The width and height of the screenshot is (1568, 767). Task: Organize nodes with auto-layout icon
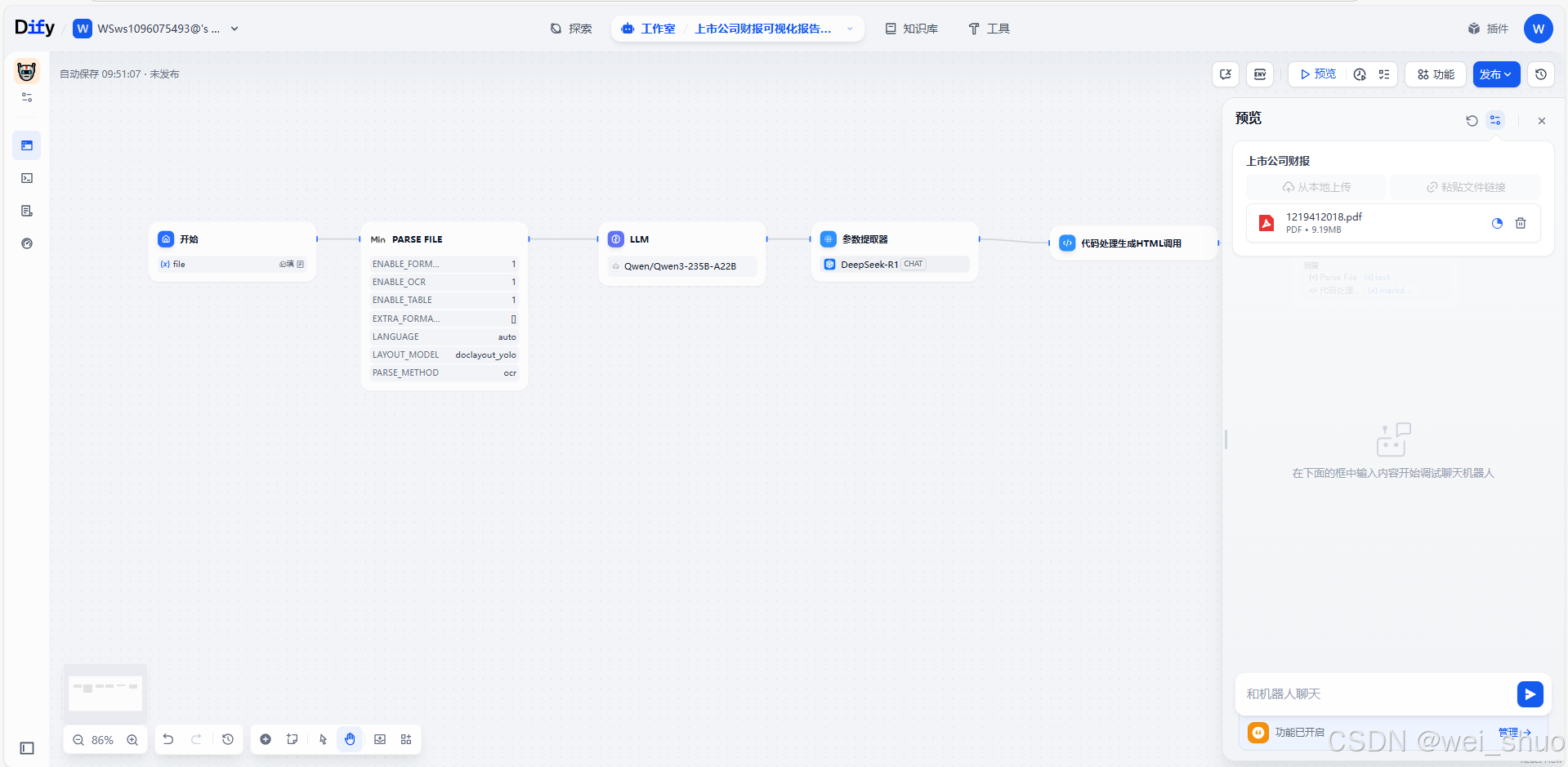coord(406,739)
